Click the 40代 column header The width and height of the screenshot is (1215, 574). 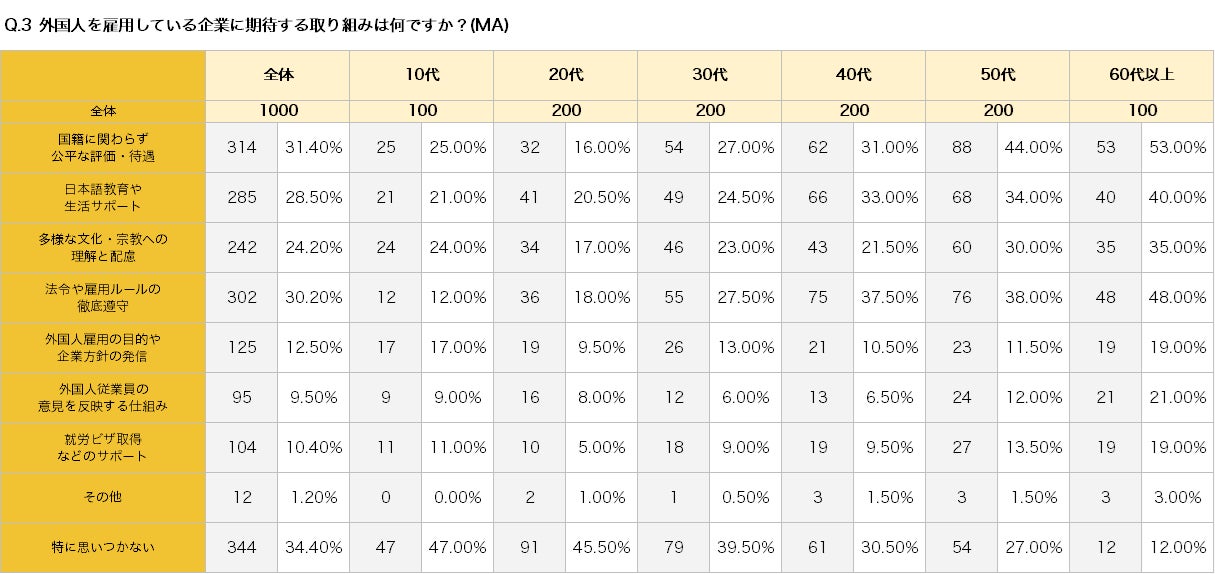(x=853, y=75)
